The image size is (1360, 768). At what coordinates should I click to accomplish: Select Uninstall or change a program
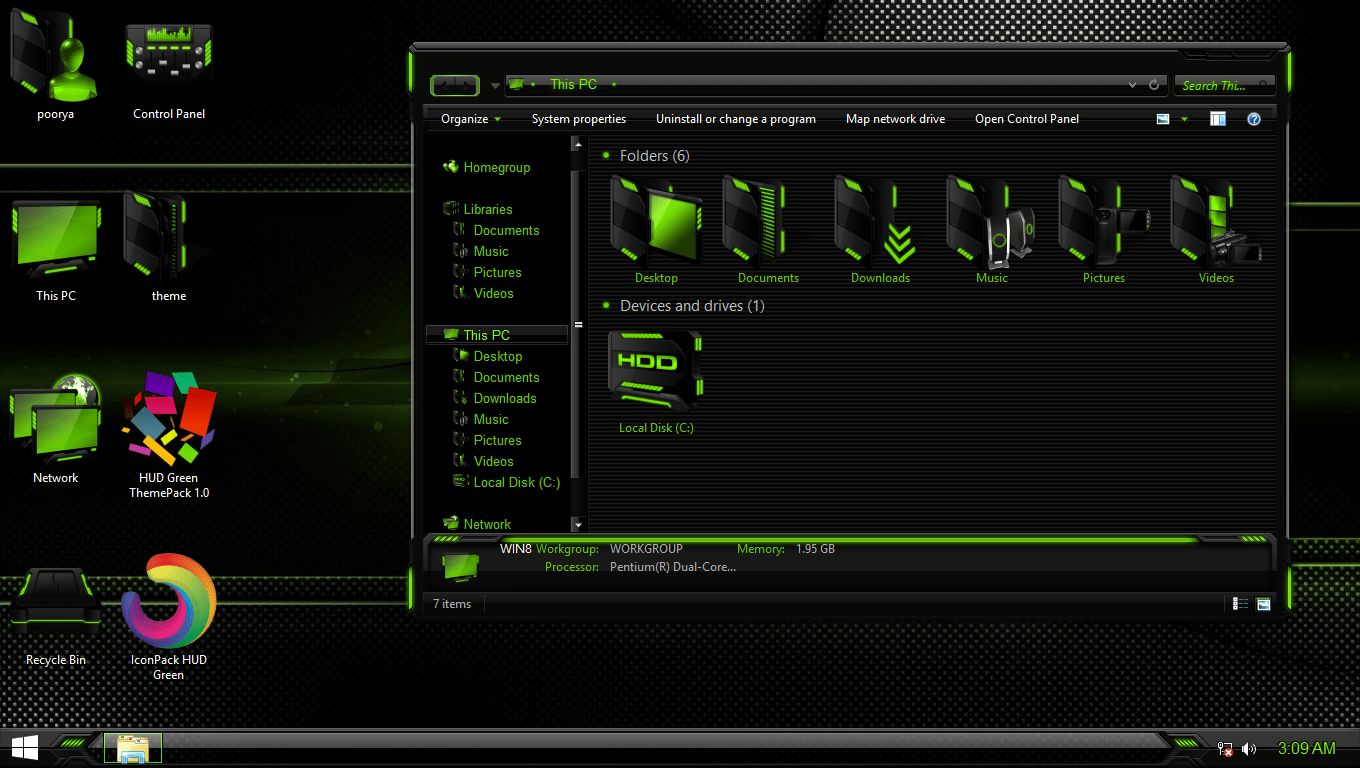pyautogui.click(x=736, y=118)
